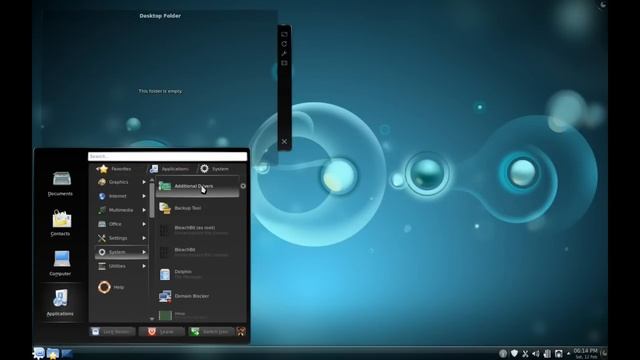Open BleachBit (as root) entry
Screen dimensions: 640x360
tap(198, 230)
